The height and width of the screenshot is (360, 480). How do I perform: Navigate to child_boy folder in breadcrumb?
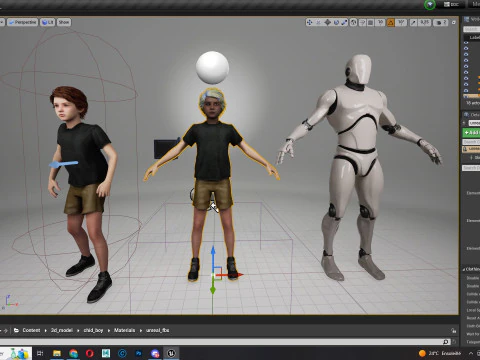pos(93,330)
